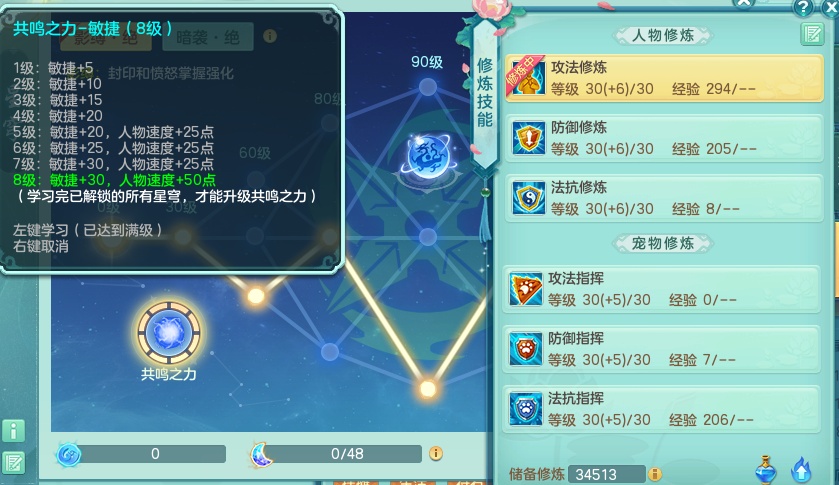Click the 法抗修炼 yin-yang shield icon
The width and height of the screenshot is (839, 485).
(x=528, y=198)
